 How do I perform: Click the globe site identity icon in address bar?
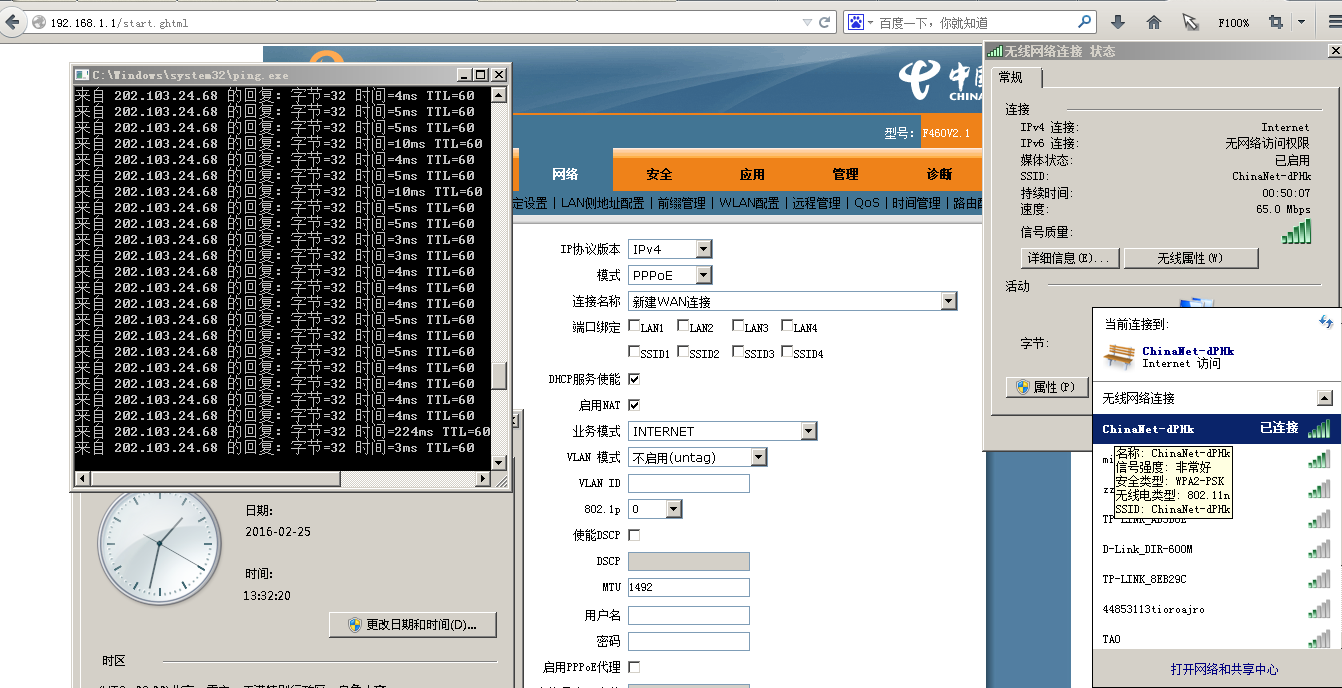(37, 22)
